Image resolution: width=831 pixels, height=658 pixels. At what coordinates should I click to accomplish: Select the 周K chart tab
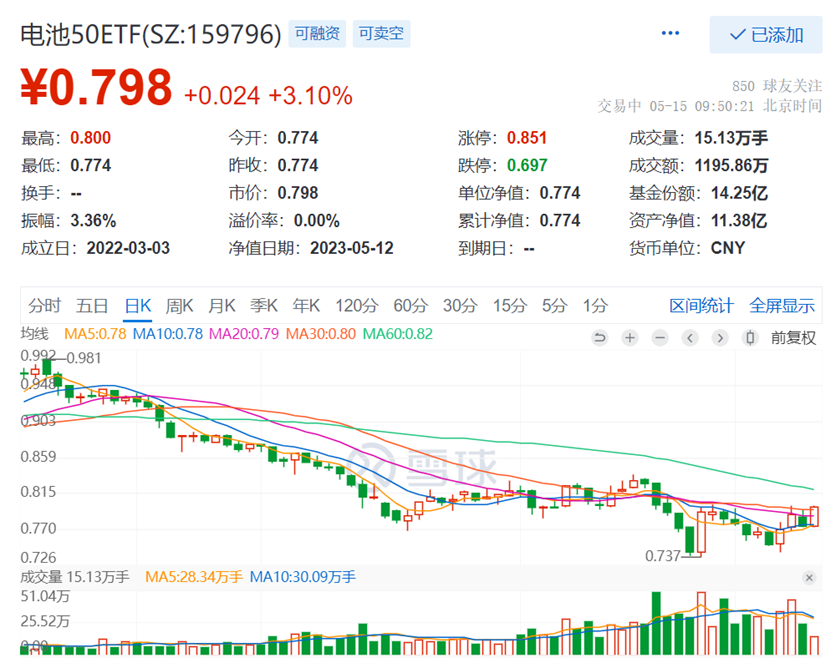click(179, 306)
